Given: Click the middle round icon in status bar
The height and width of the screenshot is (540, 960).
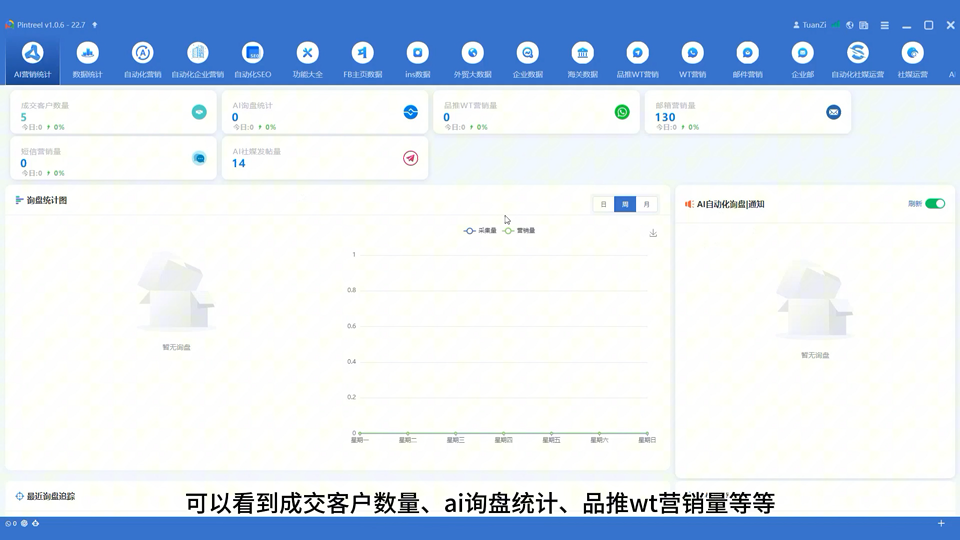Looking at the screenshot, I should 24,523.
